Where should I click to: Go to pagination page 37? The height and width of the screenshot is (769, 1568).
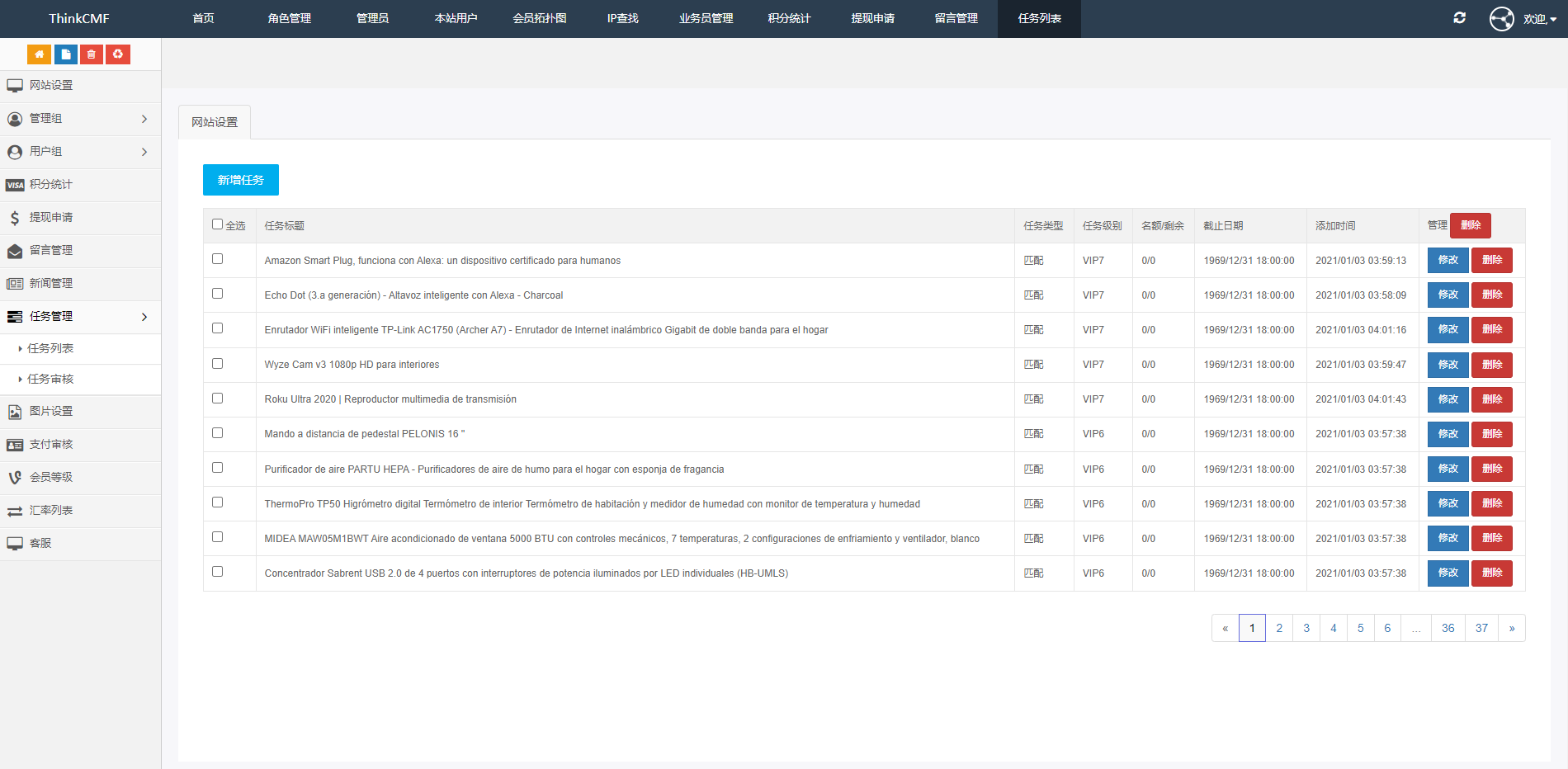pos(1482,628)
